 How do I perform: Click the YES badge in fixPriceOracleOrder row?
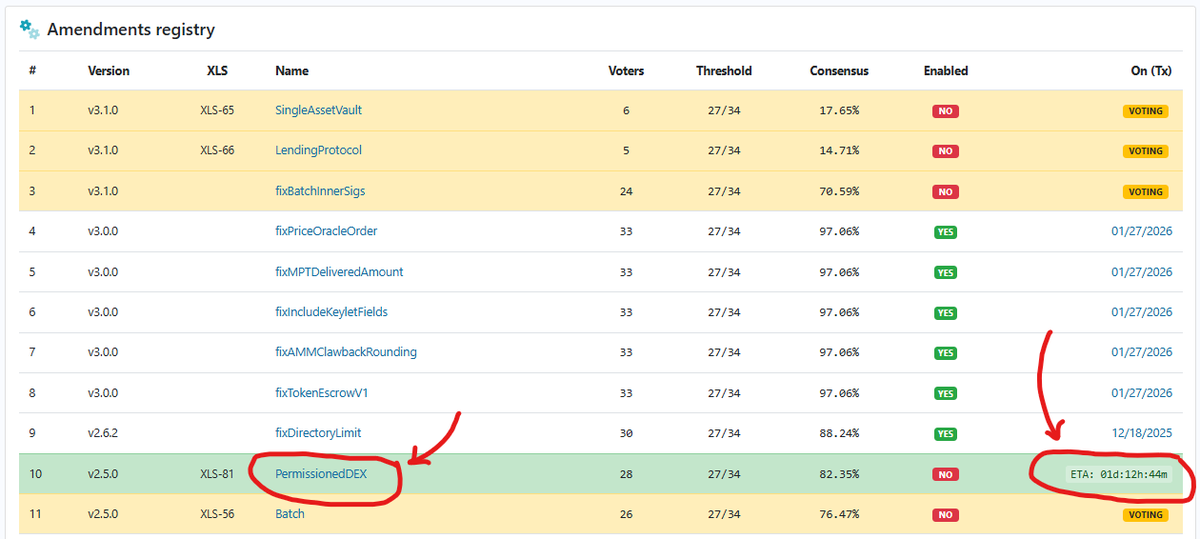click(945, 232)
